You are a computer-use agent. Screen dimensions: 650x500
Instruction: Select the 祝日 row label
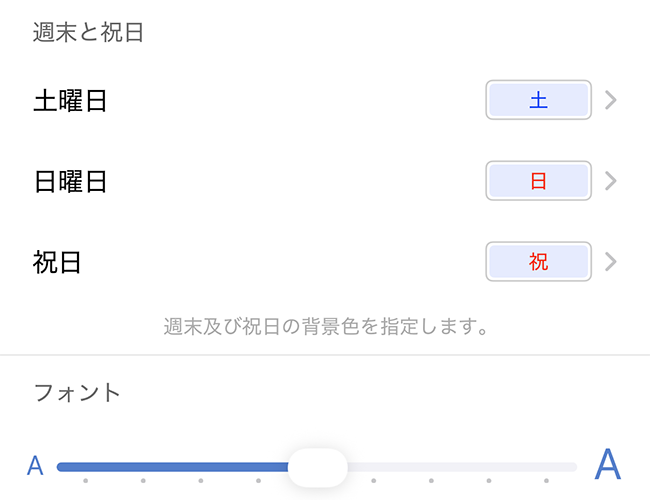(x=57, y=262)
